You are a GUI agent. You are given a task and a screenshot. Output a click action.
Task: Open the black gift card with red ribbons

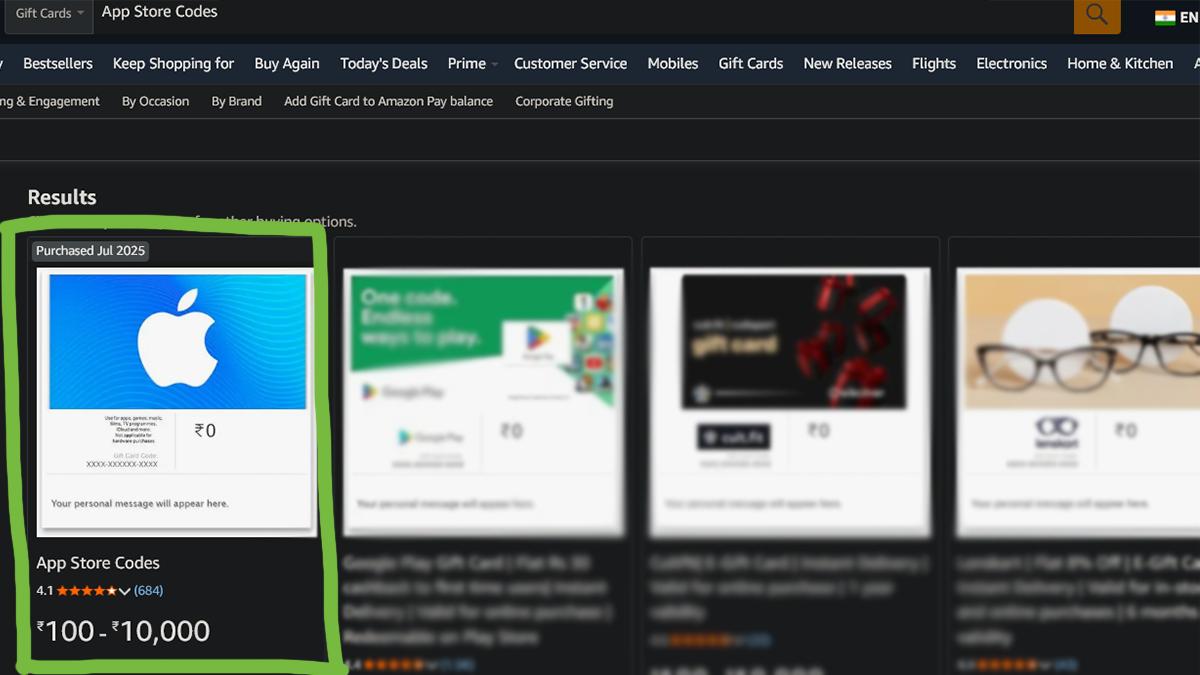click(x=791, y=402)
